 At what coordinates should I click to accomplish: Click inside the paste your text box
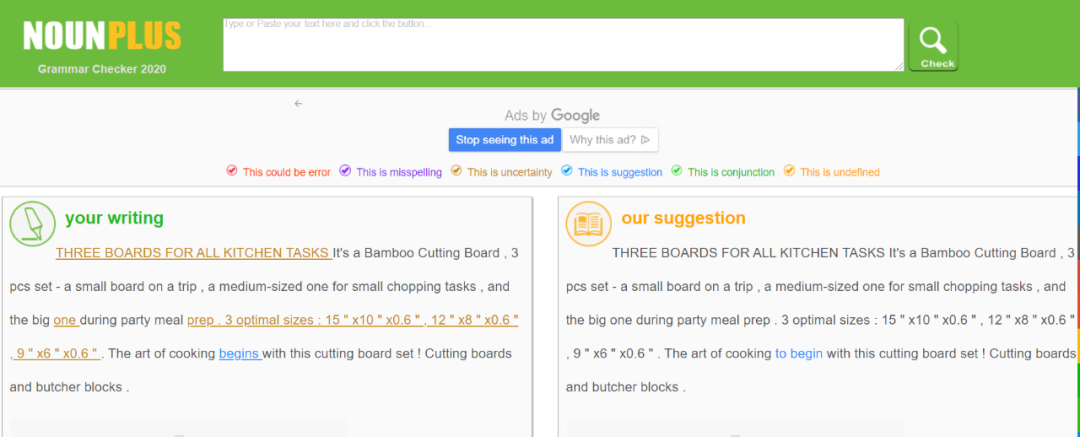coord(563,45)
